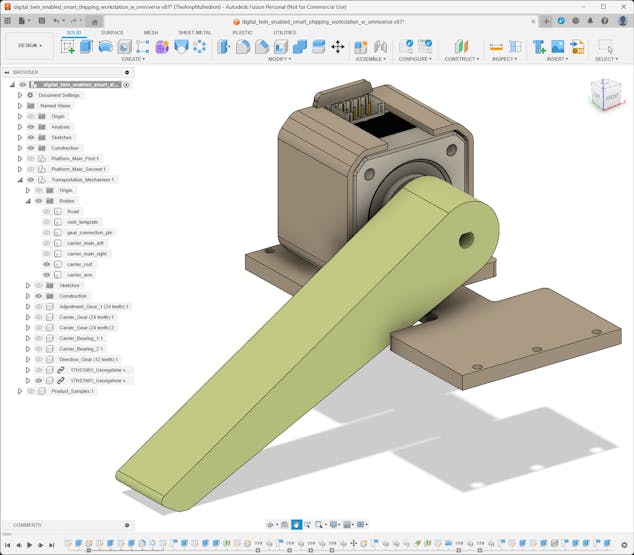
Task: Toggle visibility of Platform_Main_First:1 component
Action: tap(31, 159)
